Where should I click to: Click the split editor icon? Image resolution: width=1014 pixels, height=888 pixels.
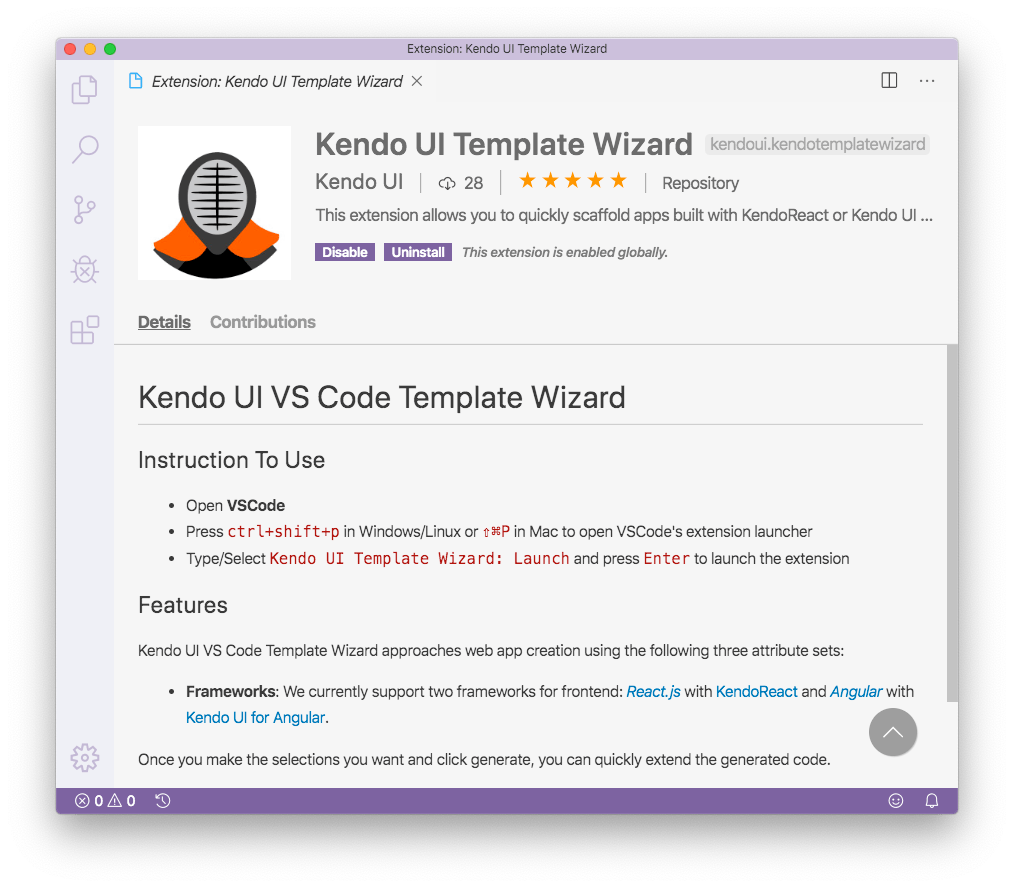pyautogui.click(x=889, y=80)
